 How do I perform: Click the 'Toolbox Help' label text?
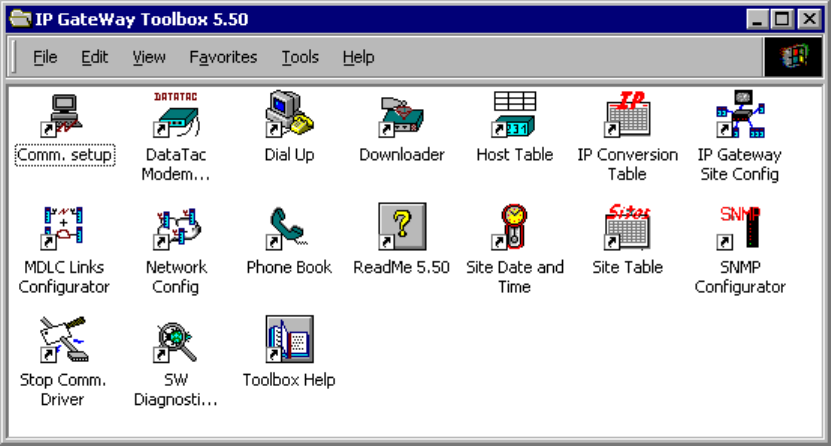(x=289, y=380)
